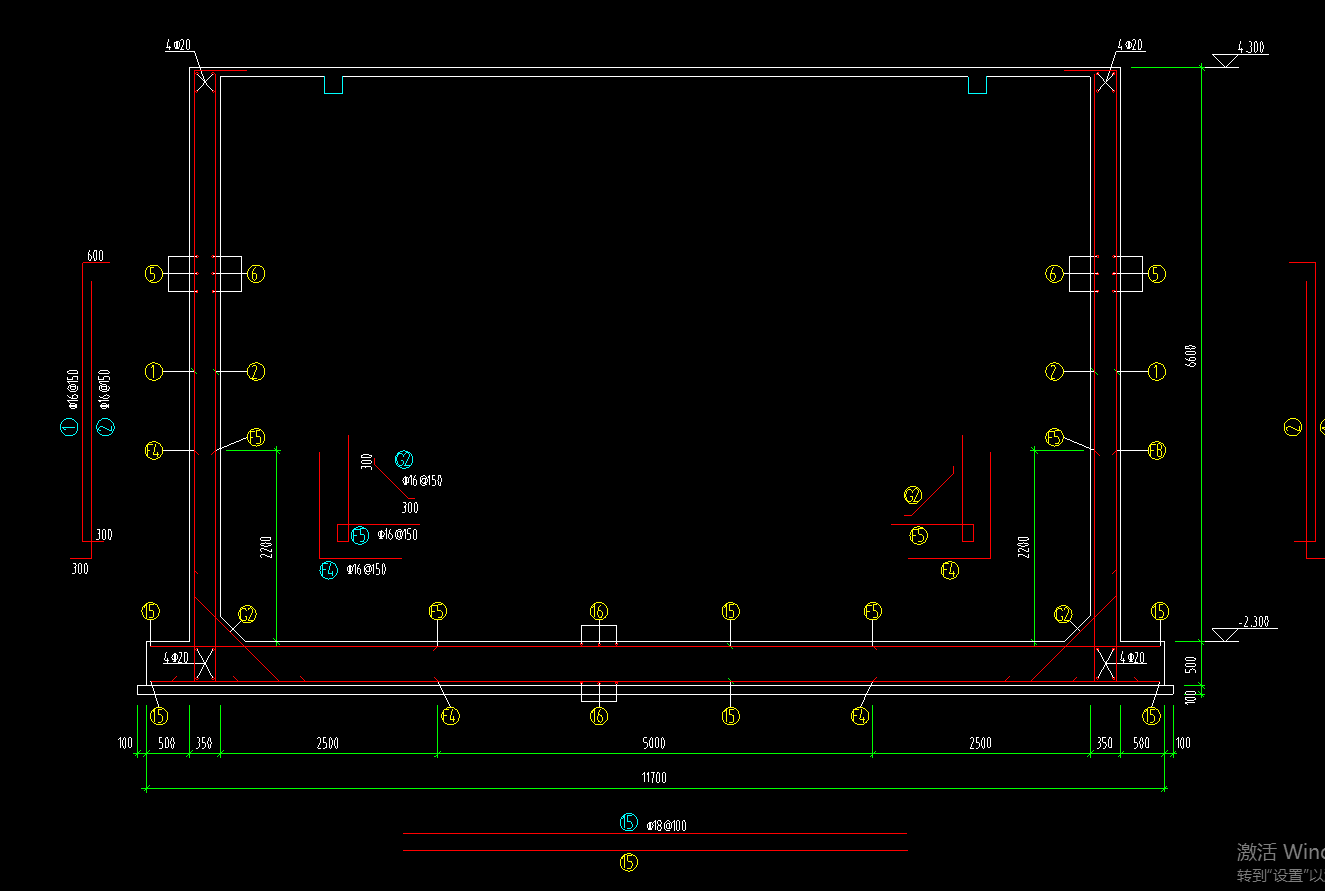Click yellow G2 tag in the right detail
Viewport: 1325px width, 891px height.
(913, 495)
